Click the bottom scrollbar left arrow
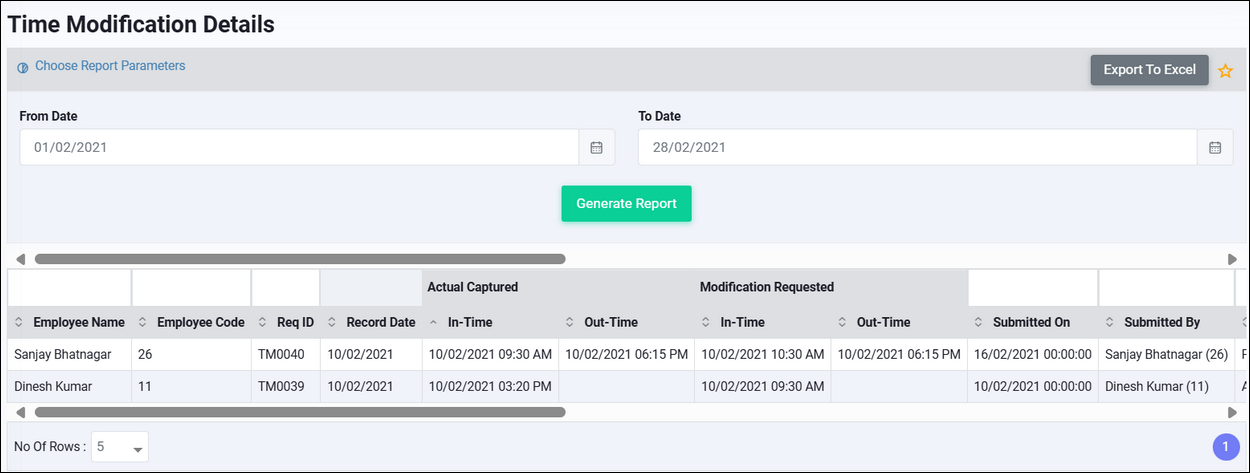The width and height of the screenshot is (1250, 473). (20, 411)
